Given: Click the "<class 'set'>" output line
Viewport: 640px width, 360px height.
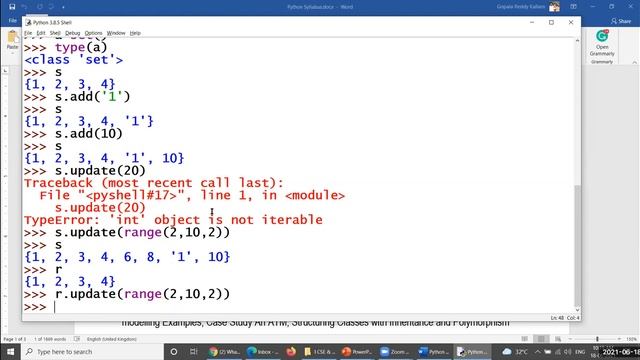Looking at the screenshot, I should pyautogui.click(x=73, y=60).
